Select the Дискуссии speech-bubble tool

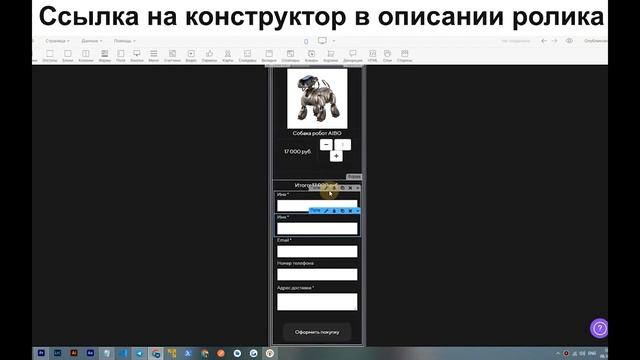click(x=353, y=56)
